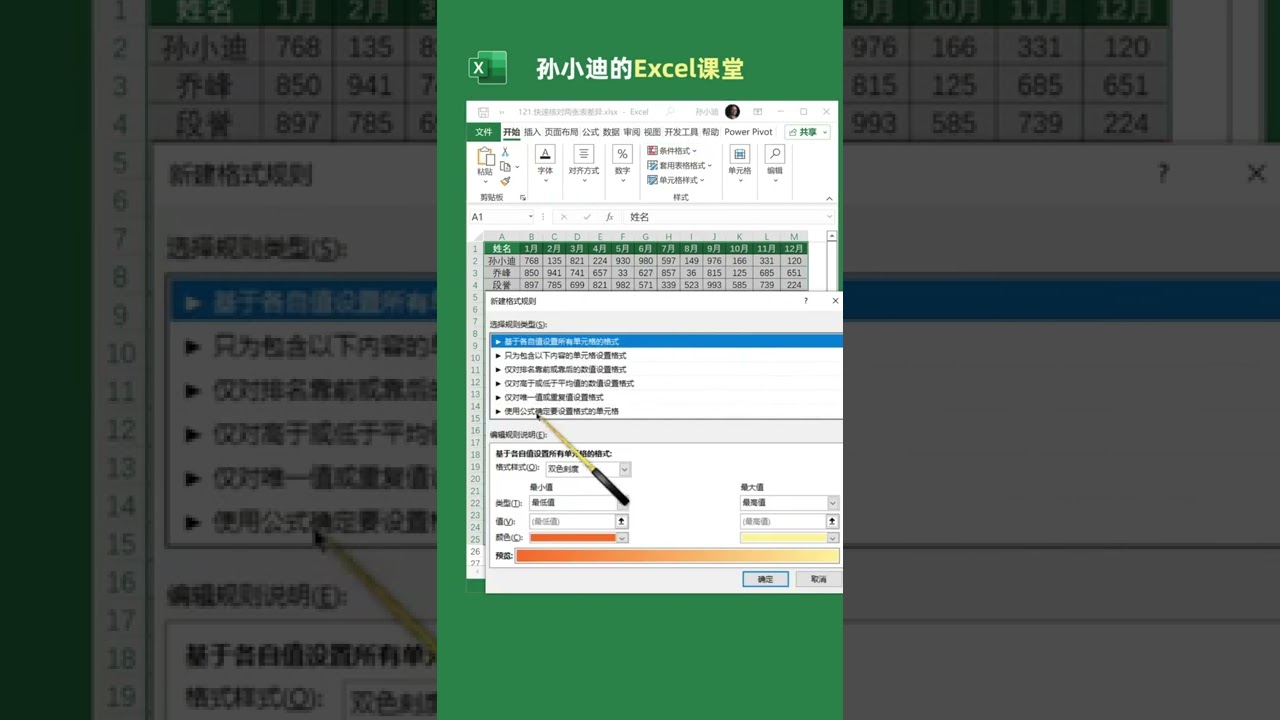Click the fx insert function icon
Screen dimensions: 1280x720
tap(608, 217)
